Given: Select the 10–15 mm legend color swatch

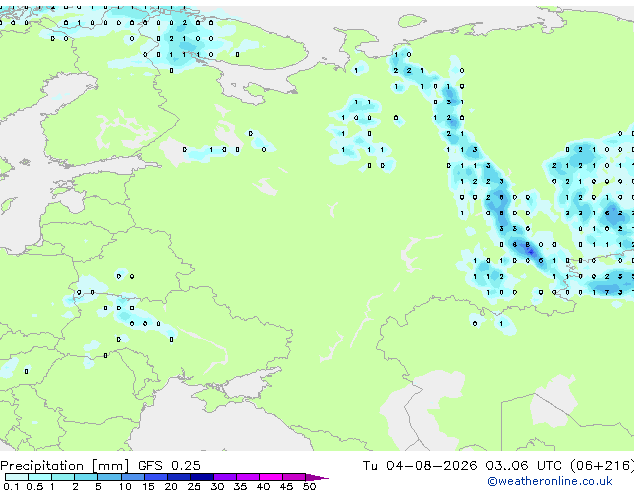Looking at the screenshot, I should [x=132, y=477].
